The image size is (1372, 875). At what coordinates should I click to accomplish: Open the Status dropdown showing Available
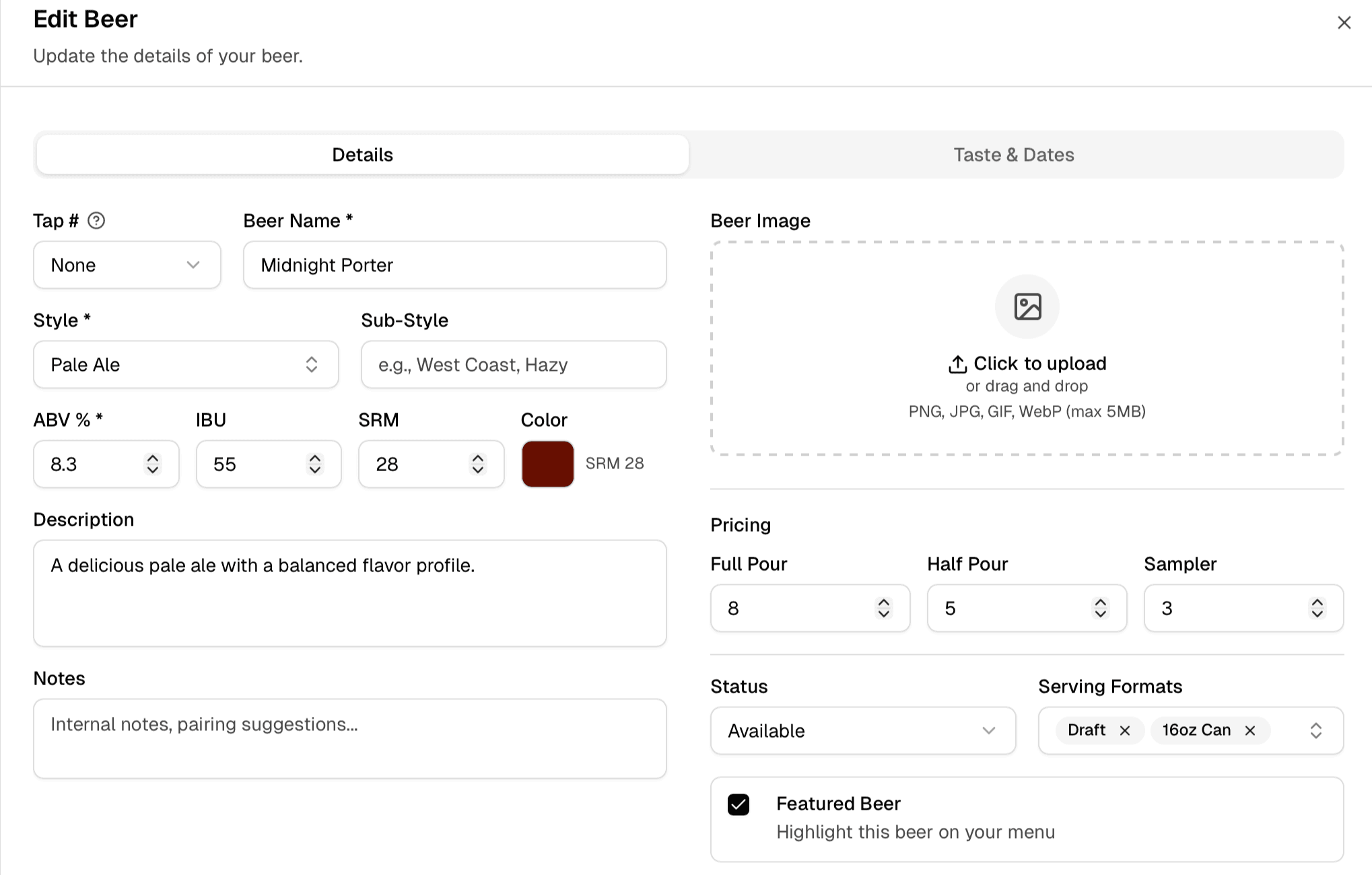pyautogui.click(x=862, y=731)
